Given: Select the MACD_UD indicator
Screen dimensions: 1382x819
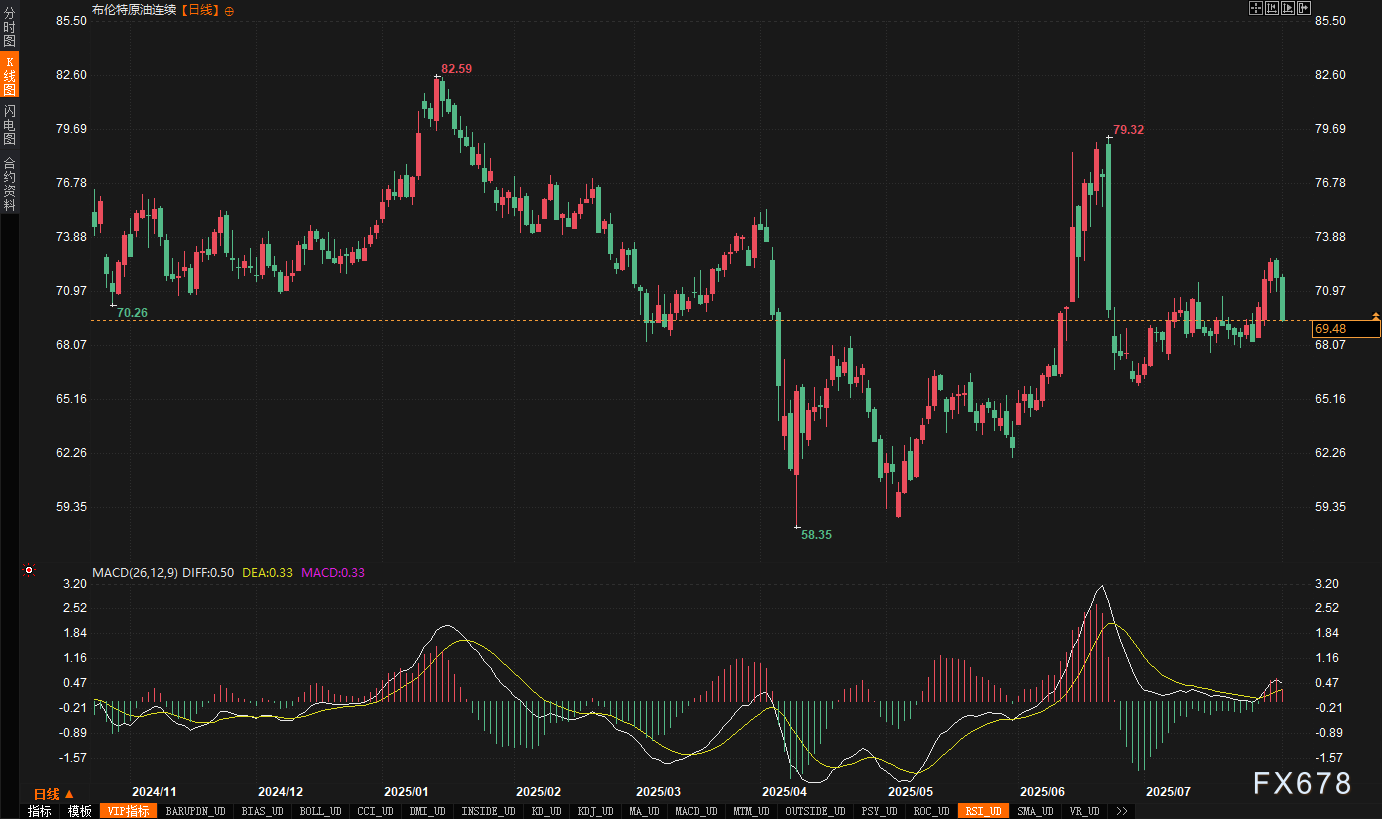Looking at the screenshot, I should point(695,811).
